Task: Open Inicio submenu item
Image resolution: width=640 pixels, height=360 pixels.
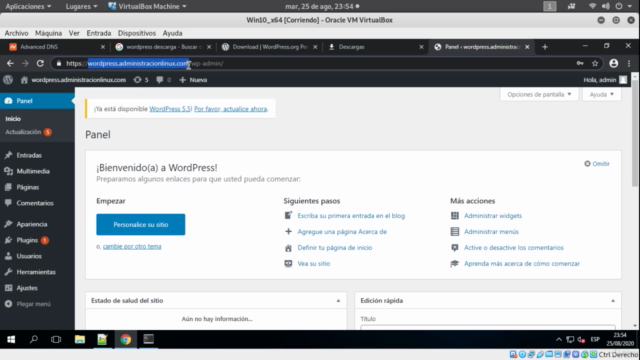Action: click(x=13, y=119)
